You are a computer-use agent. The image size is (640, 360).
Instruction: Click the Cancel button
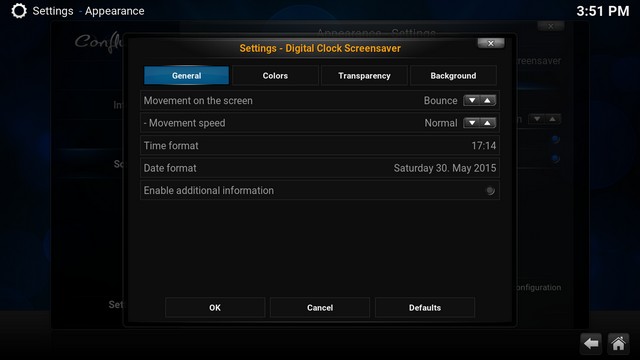coord(320,308)
